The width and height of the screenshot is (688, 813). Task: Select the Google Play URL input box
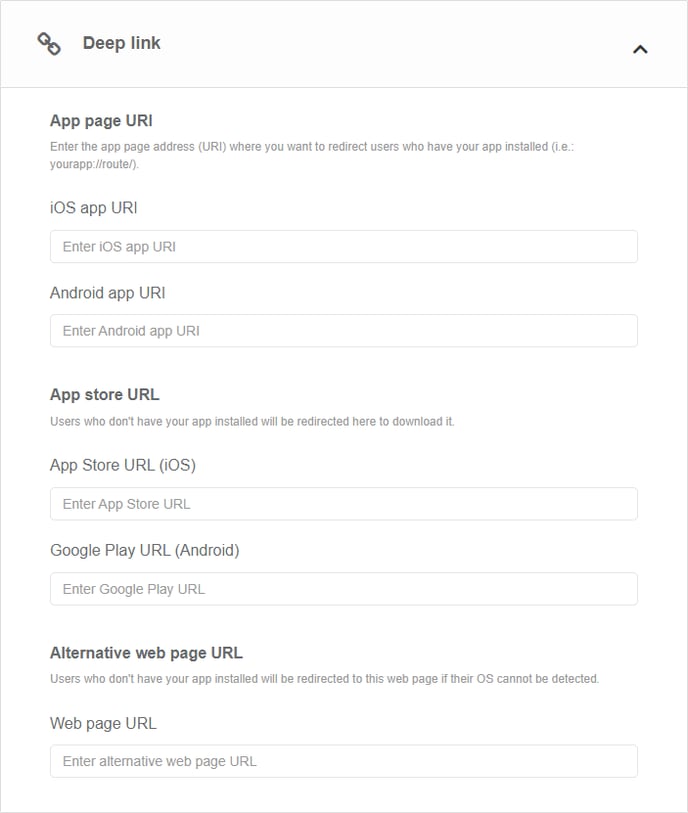pos(343,589)
